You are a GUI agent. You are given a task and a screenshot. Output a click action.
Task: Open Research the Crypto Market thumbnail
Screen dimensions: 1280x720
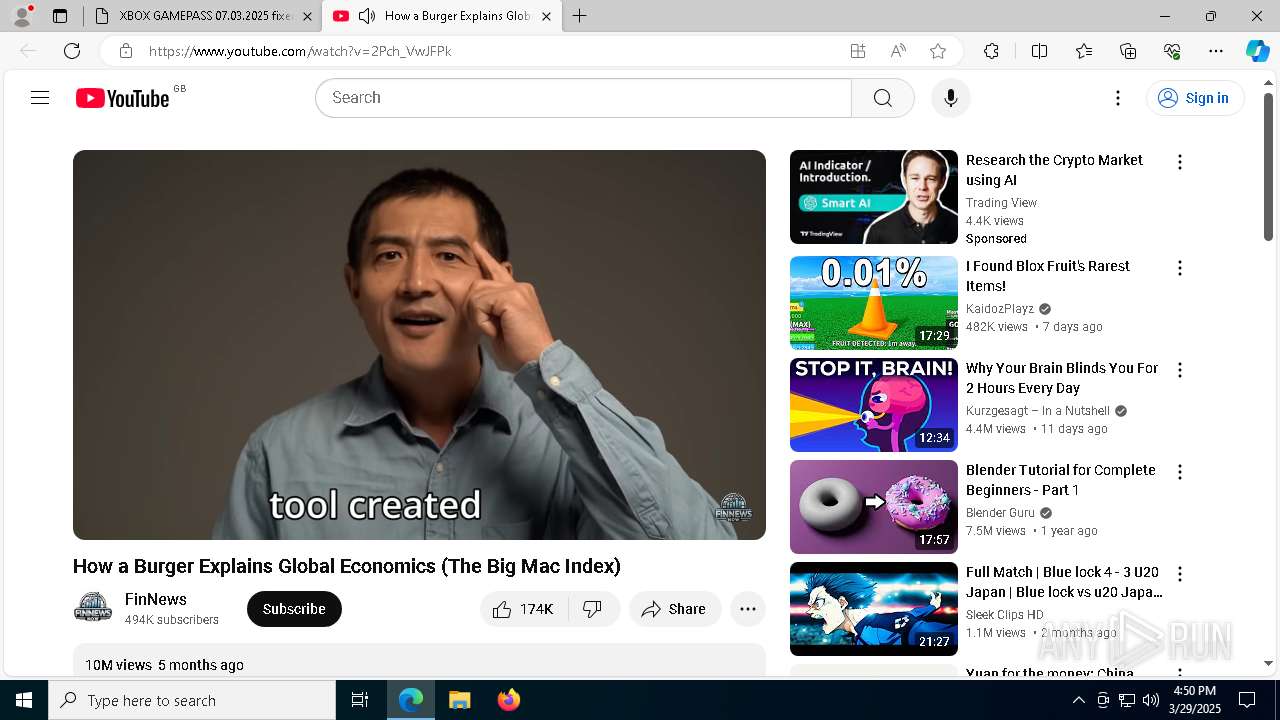[x=874, y=197]
